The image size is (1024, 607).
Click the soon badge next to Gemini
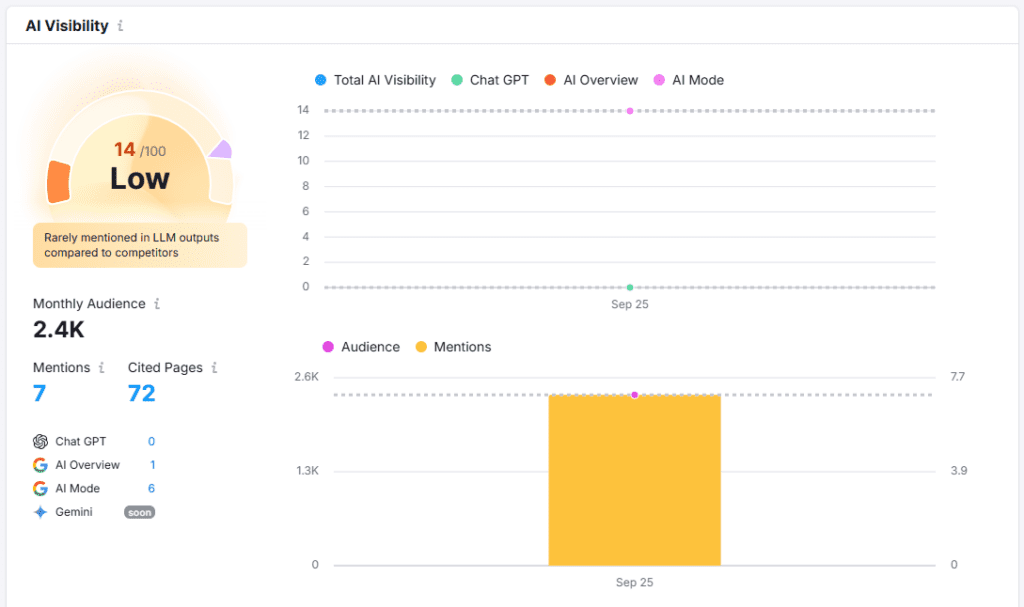138,512
